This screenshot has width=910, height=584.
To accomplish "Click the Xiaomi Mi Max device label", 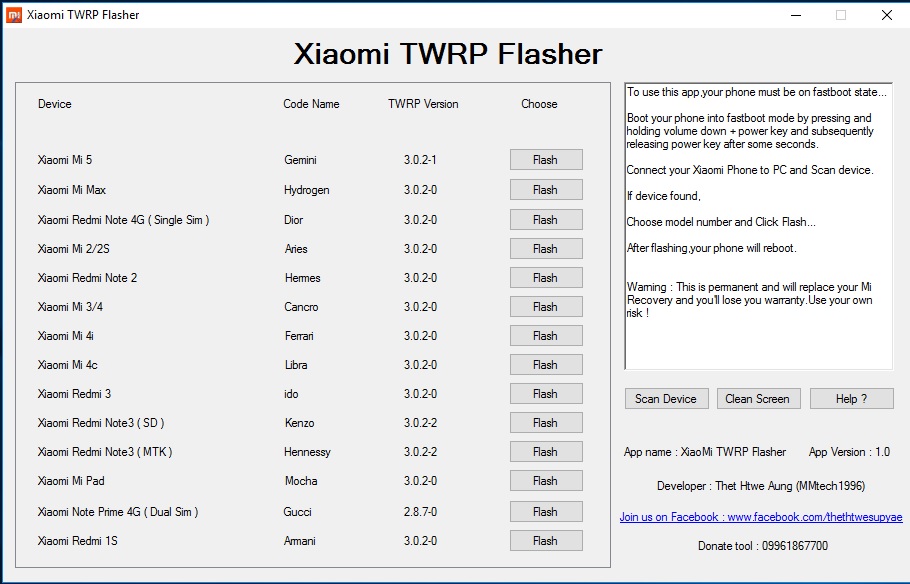I will [72, 190].
